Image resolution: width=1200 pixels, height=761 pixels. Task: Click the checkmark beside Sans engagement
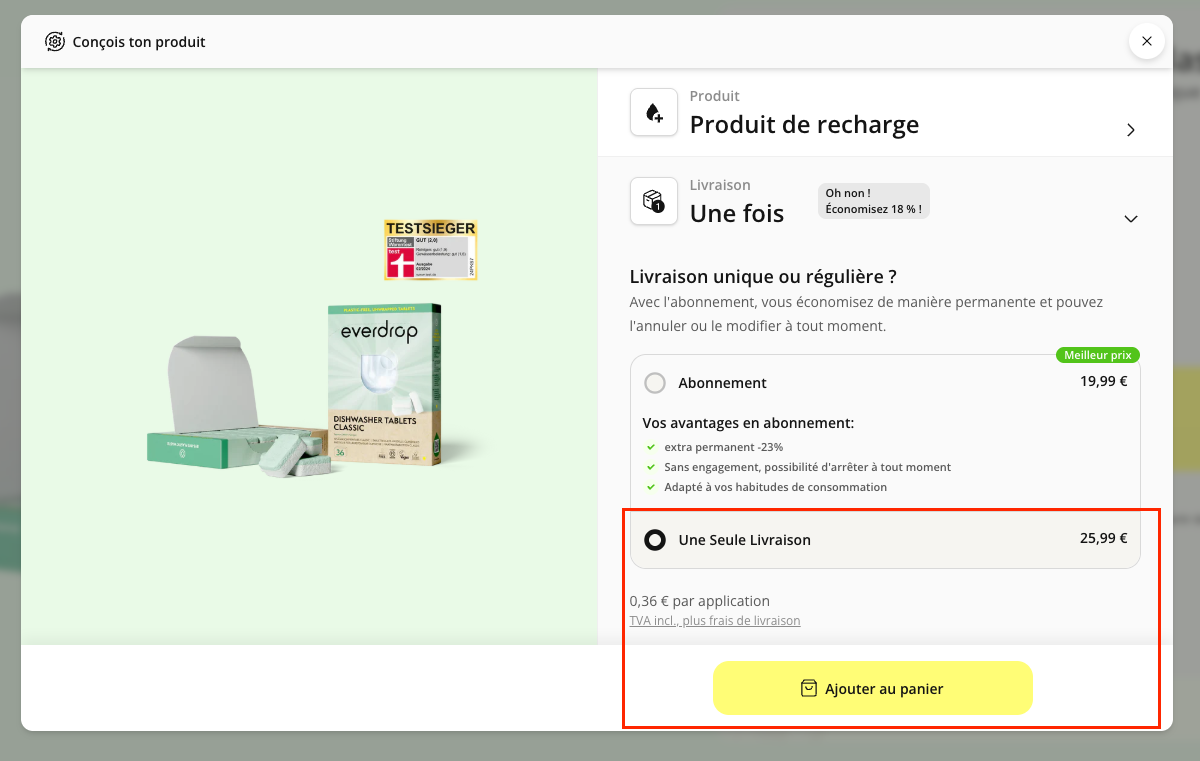[x=650, y=467]
